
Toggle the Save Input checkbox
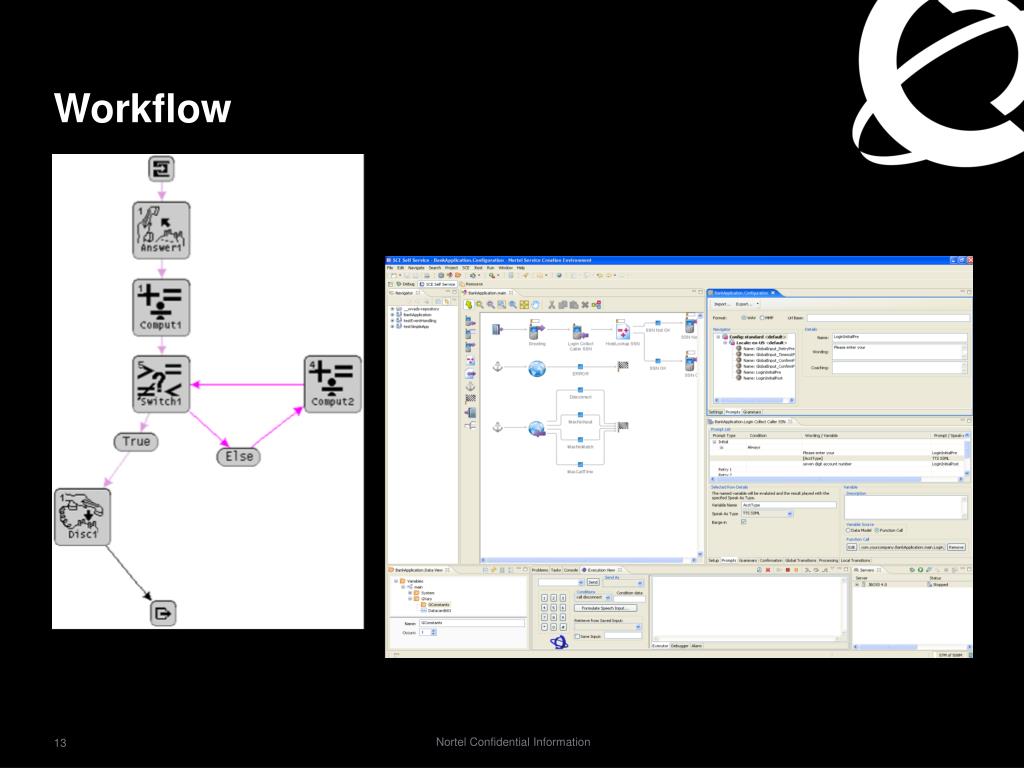coord(577,636)
